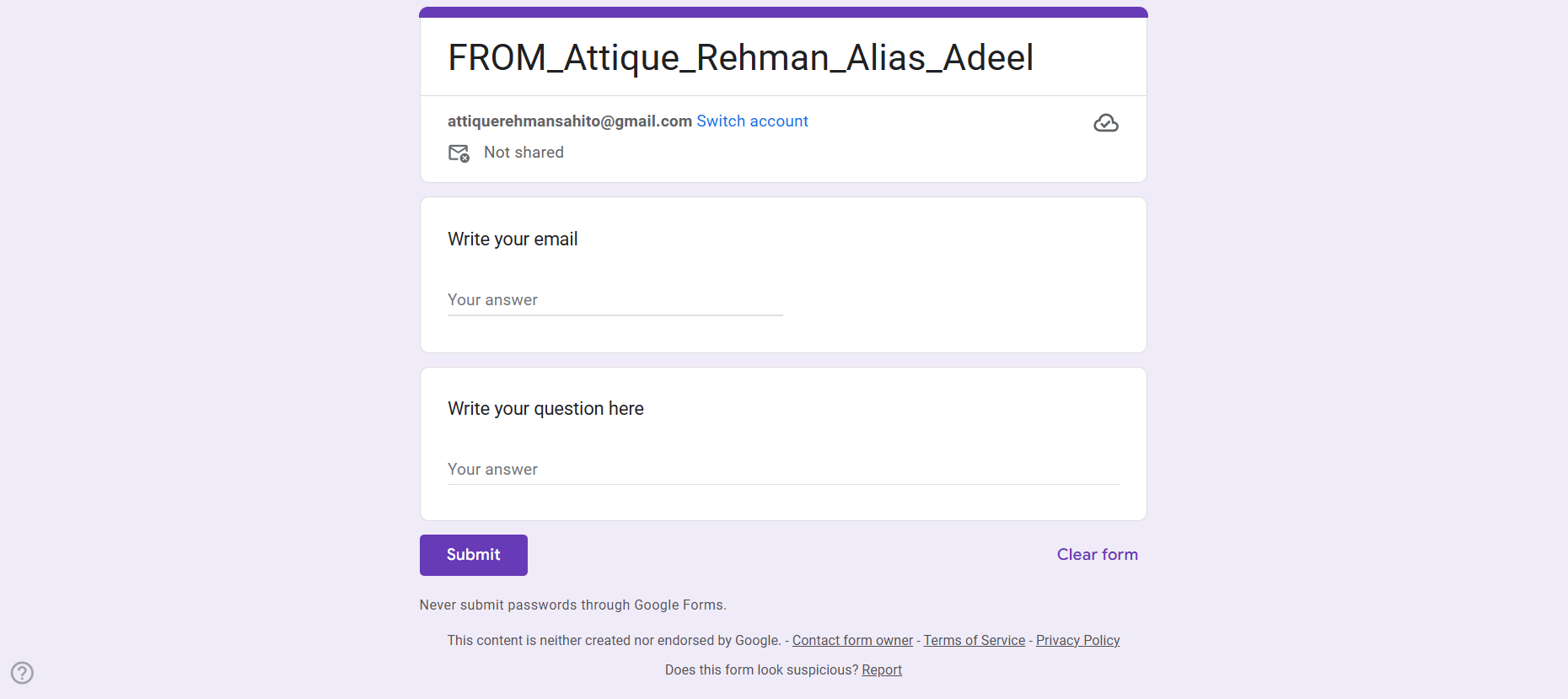Click the "Not shared" status text
This screenshot has width=1568, height=699.
tap(524, 153)
